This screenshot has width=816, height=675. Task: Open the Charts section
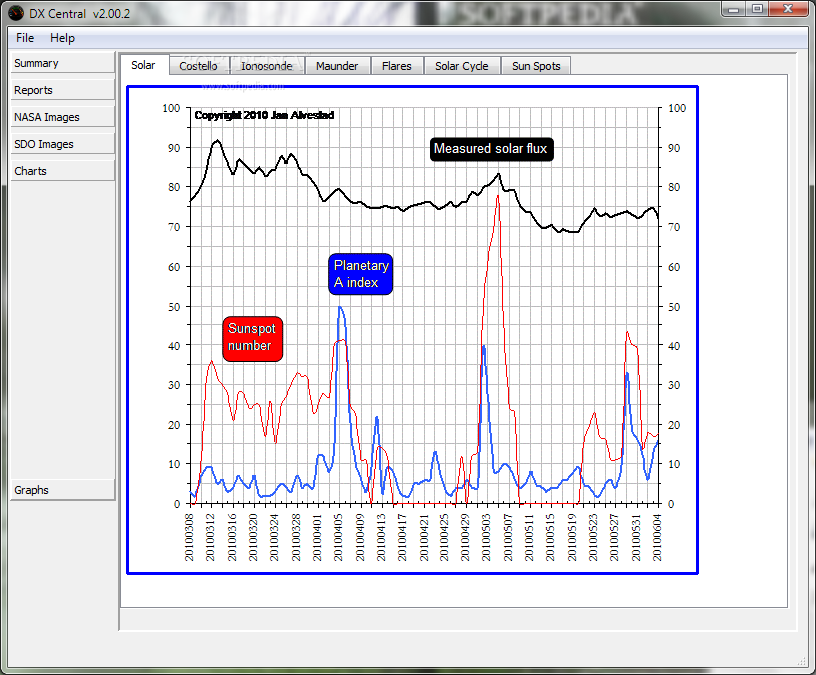(62, 171)
